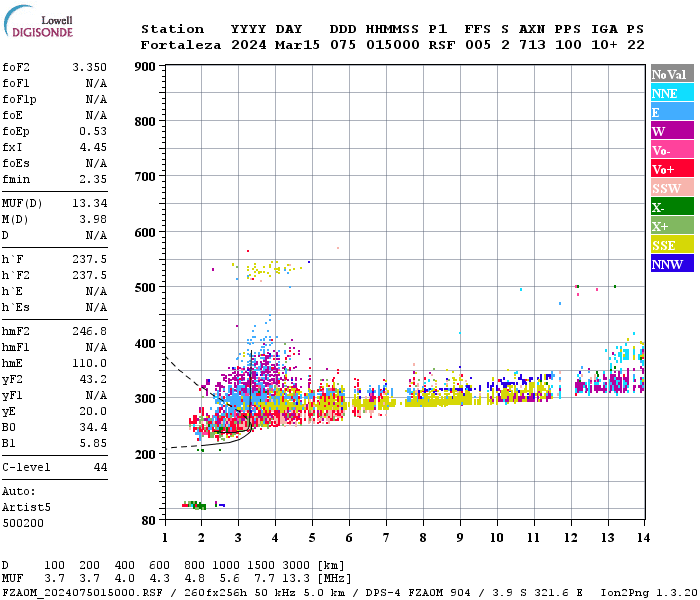Select the X+ light green legend swatch
This screenshot has width=700, height=600.
tap(672, 225)
